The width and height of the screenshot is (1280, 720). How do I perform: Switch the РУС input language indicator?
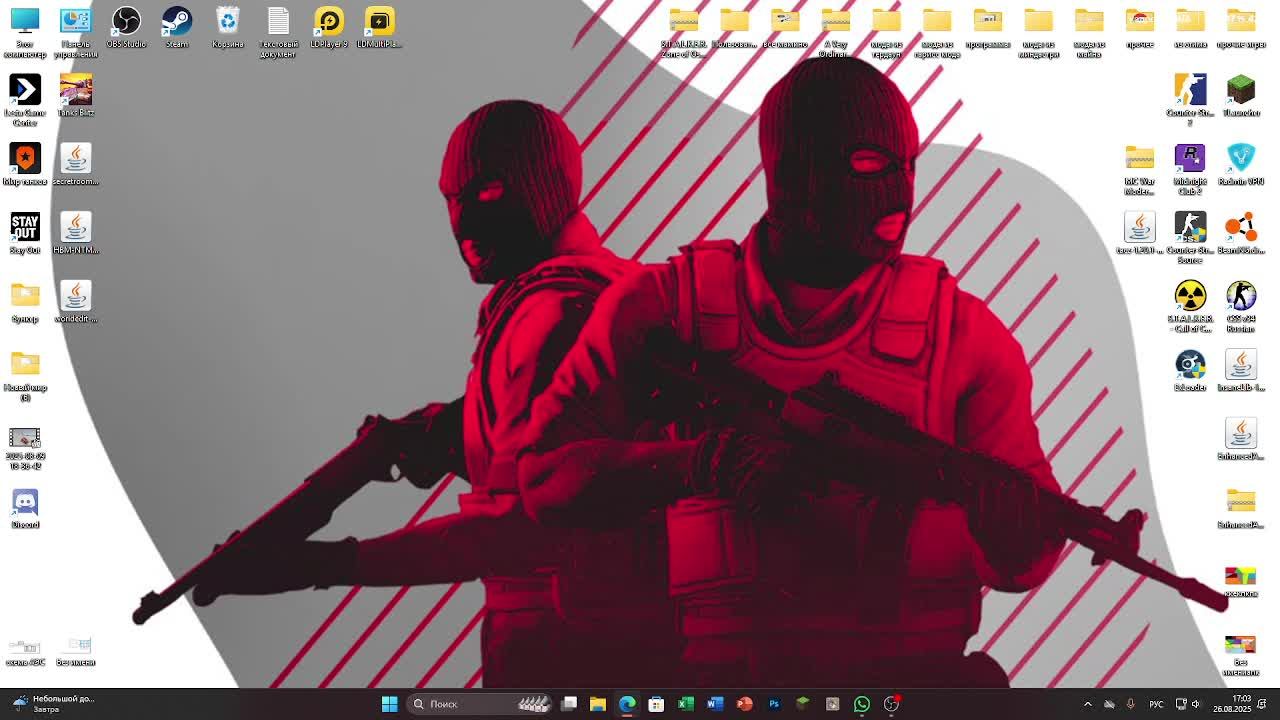1156,704
